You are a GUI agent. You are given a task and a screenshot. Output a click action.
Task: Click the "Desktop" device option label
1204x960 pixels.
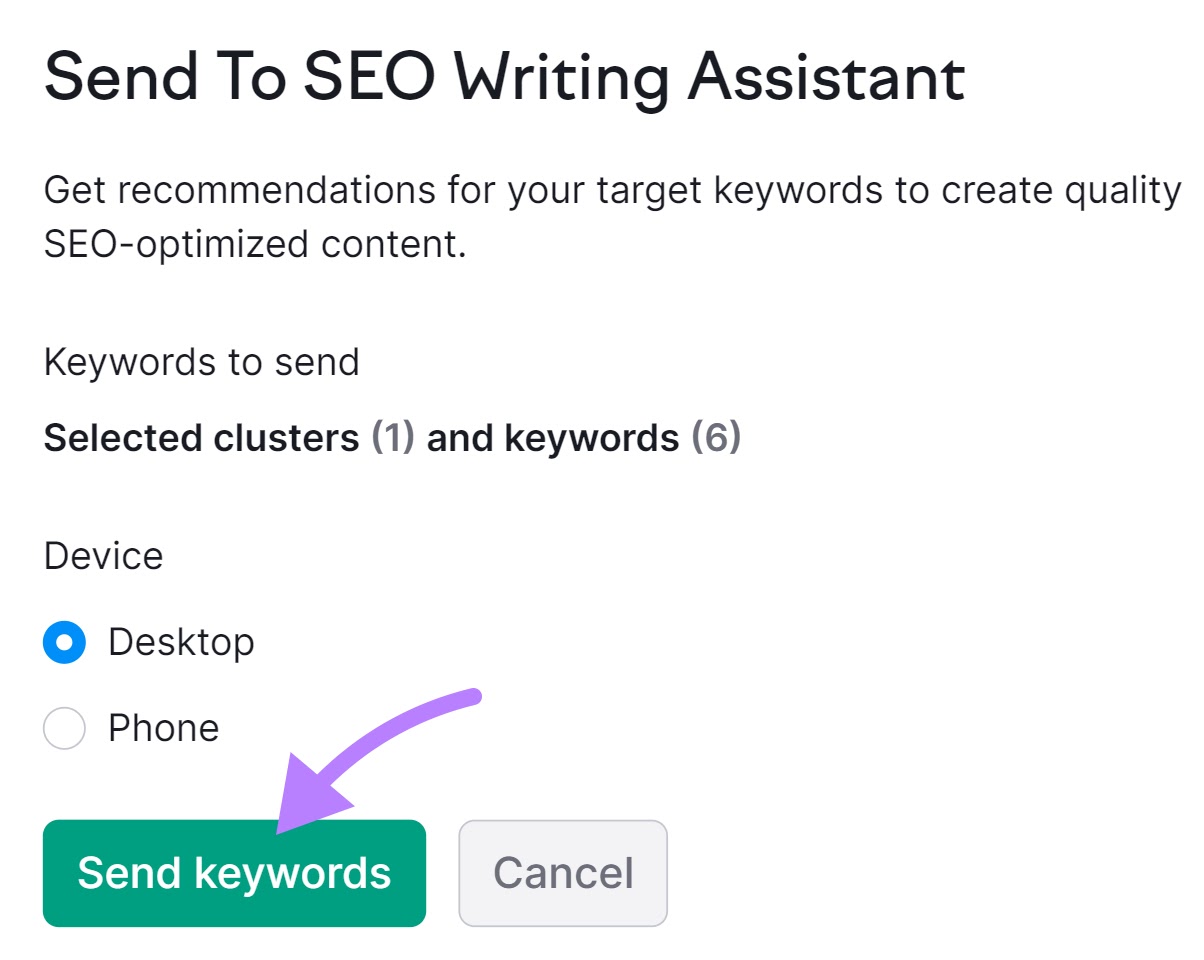point(181,642)
